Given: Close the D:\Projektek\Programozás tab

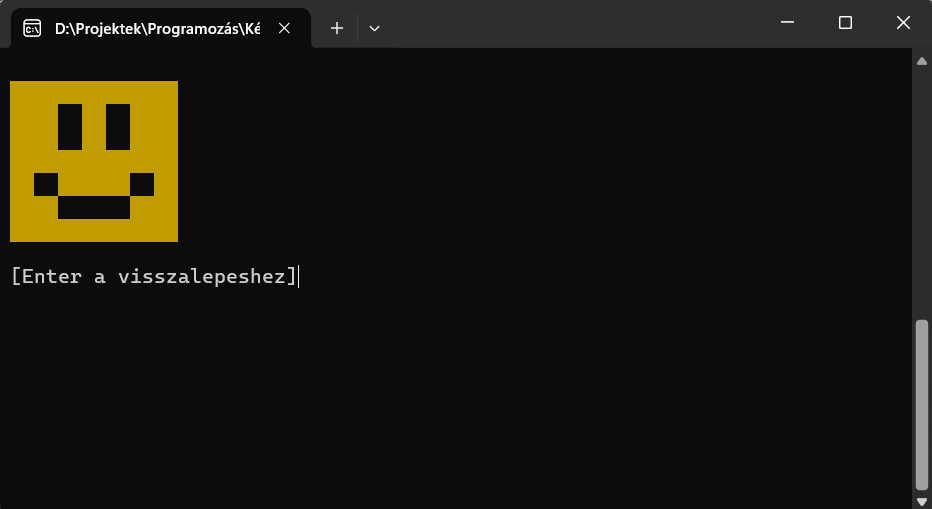Looking at the screenshot, I should [284, 28].
